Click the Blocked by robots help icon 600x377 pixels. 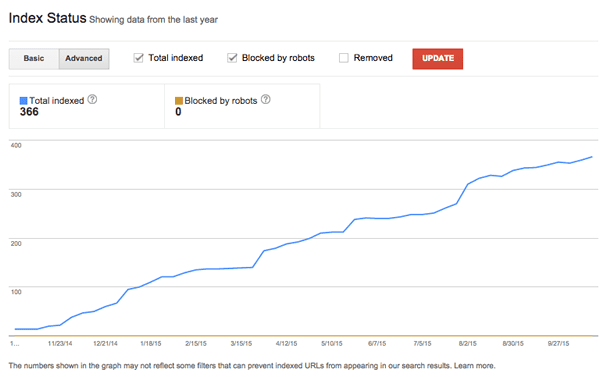pos(266,100)
